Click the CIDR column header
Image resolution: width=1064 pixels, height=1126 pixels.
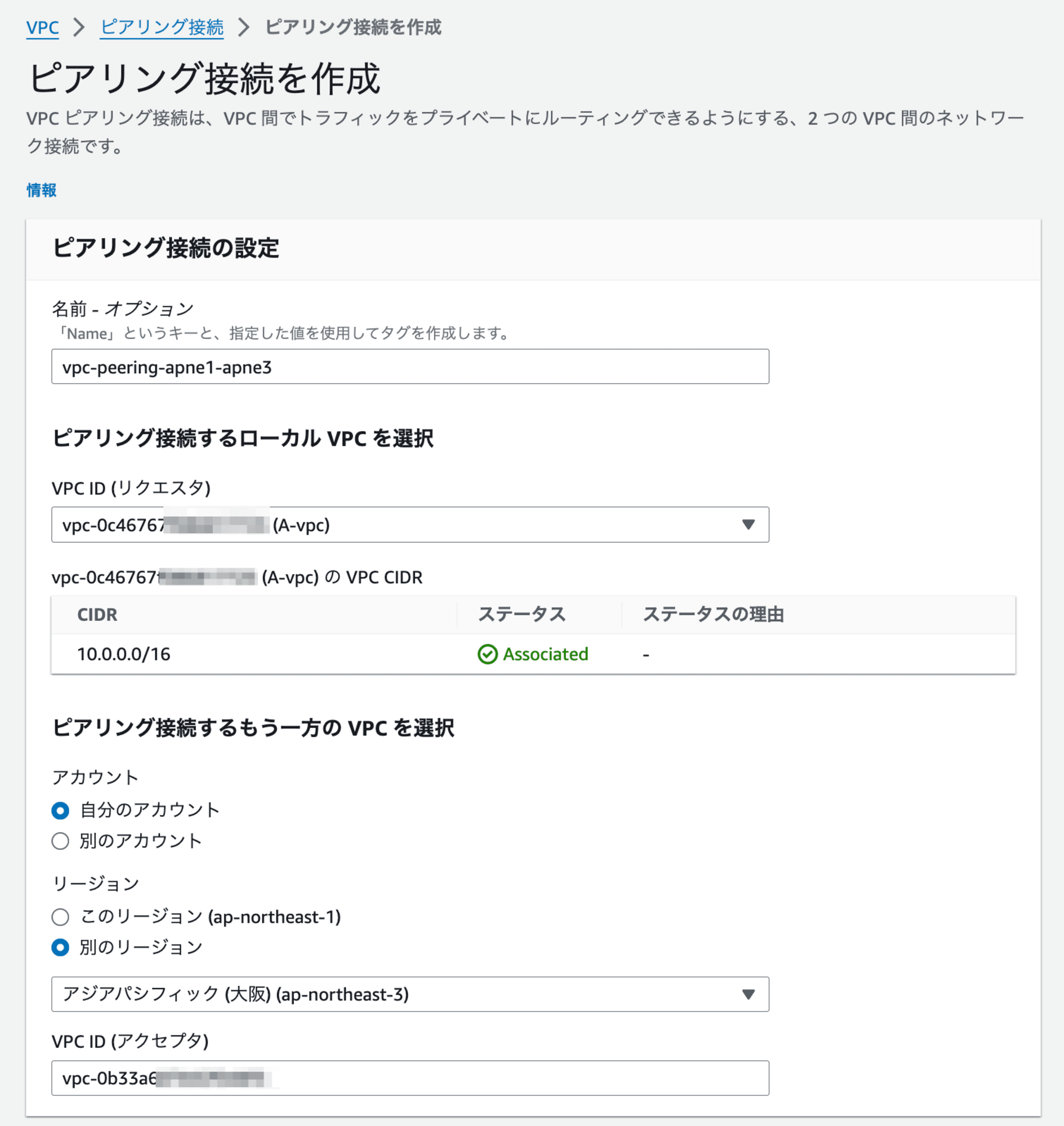97,614
